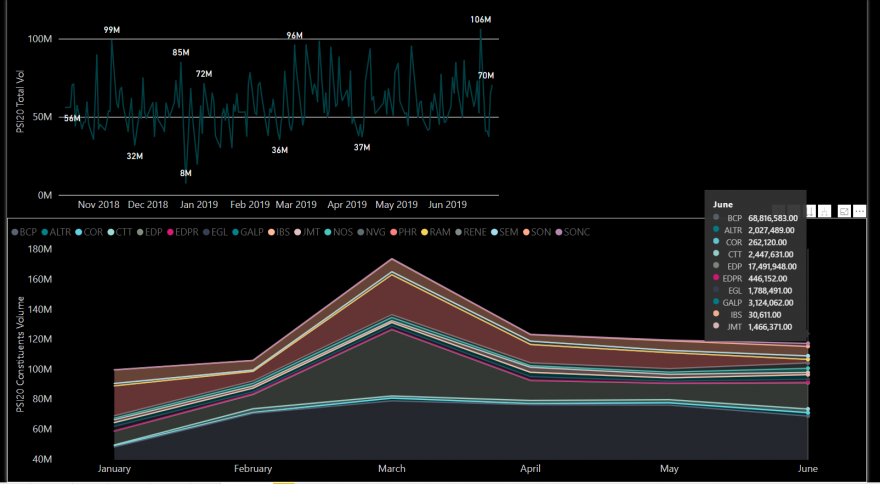Click the go to next level drill arrow
880x484 pixels.
pos(812,211)
